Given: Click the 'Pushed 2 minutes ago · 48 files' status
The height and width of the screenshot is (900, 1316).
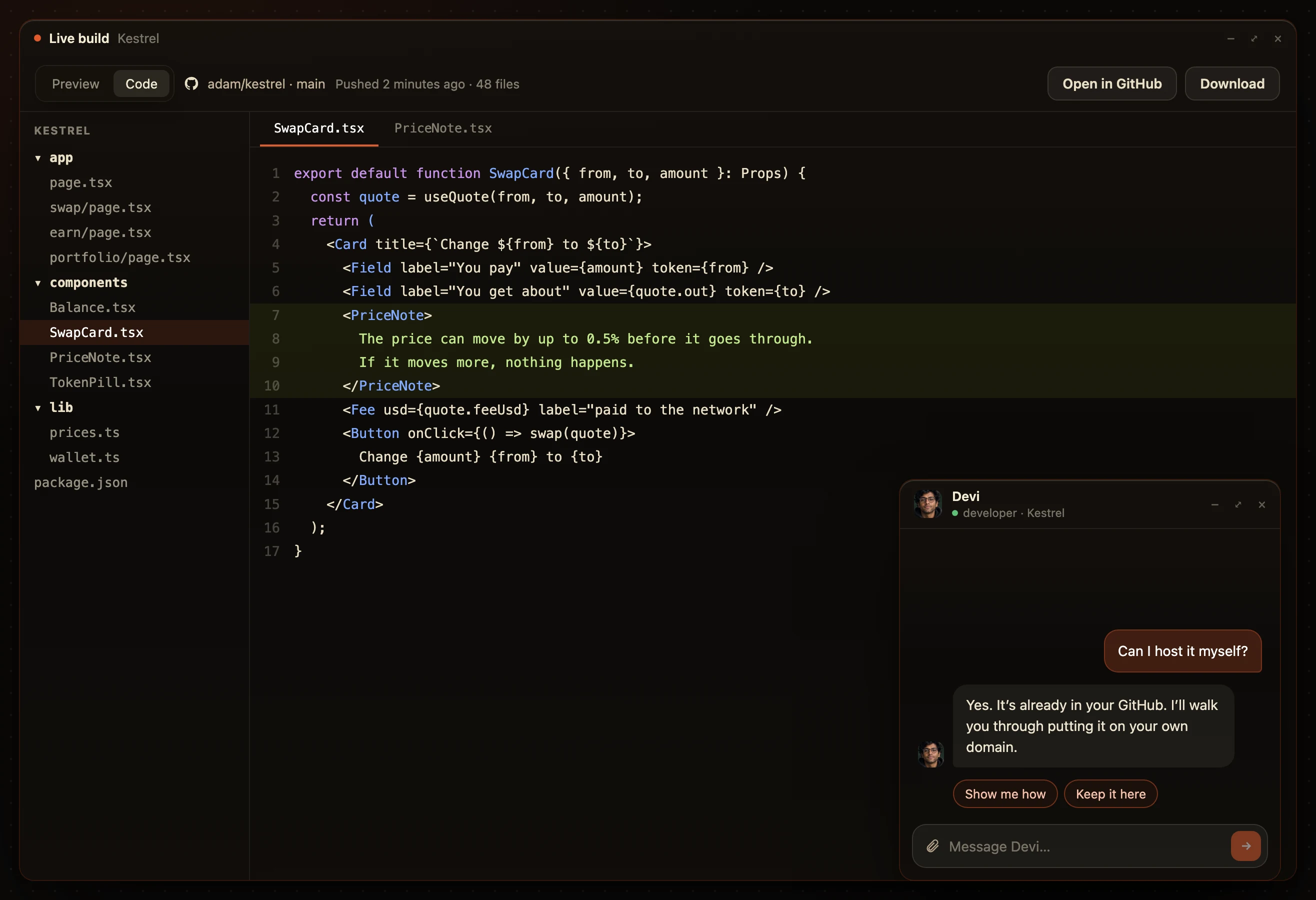Looking at the screenshot, I should pos(427,84).
